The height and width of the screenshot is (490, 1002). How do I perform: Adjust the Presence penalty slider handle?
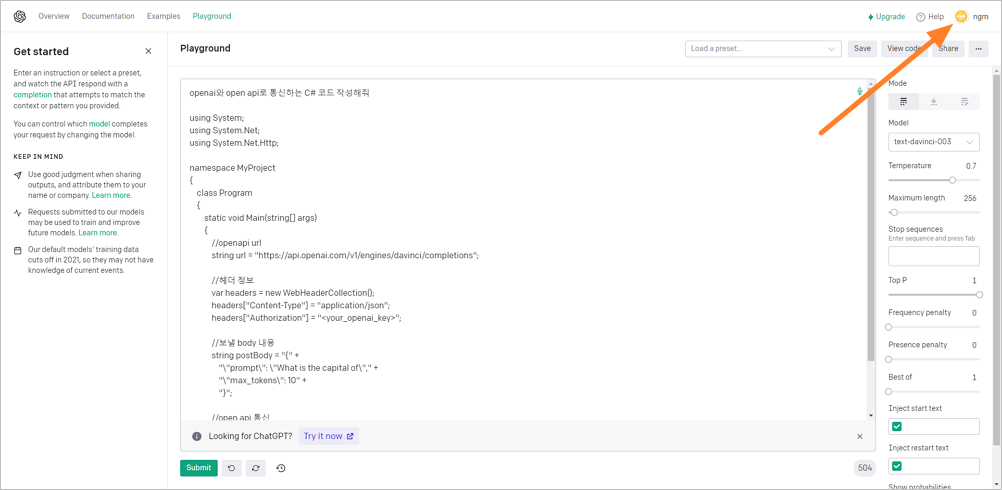(x=888, y=359)
